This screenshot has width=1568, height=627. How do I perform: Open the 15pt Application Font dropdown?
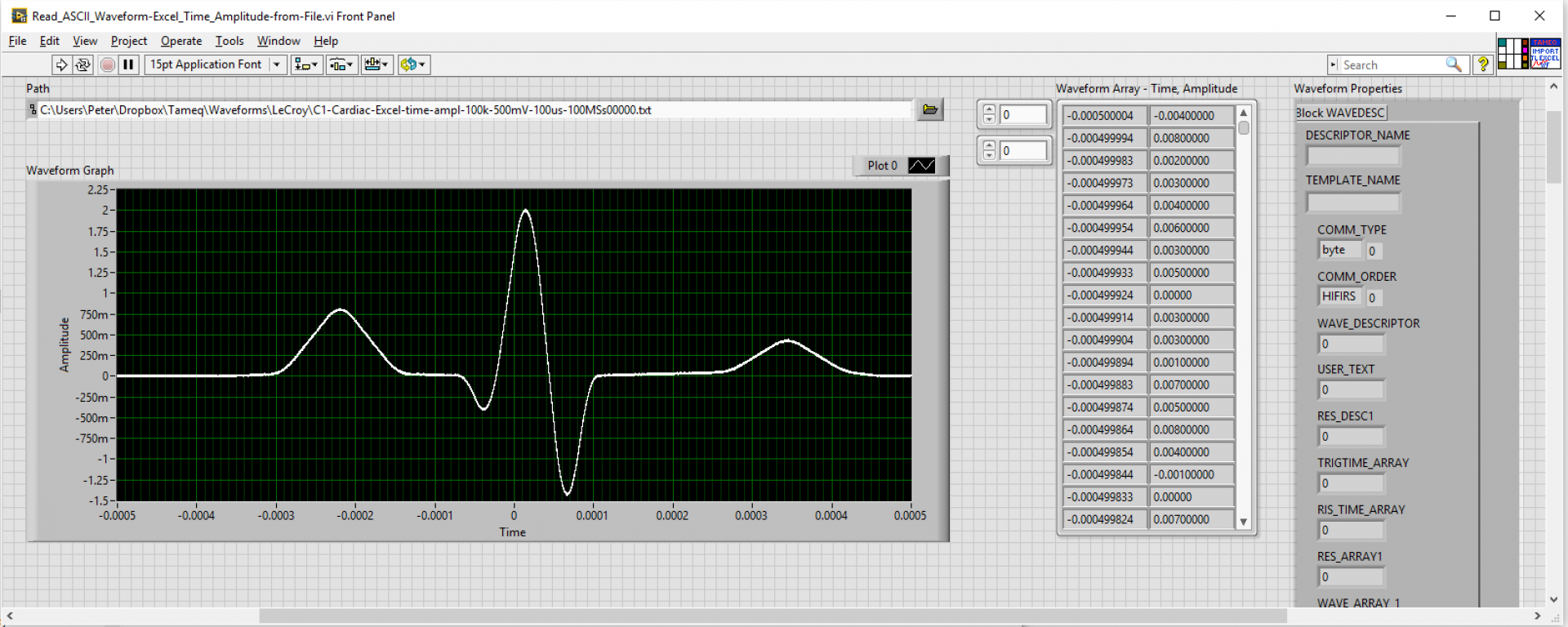[x=215, y=64]
